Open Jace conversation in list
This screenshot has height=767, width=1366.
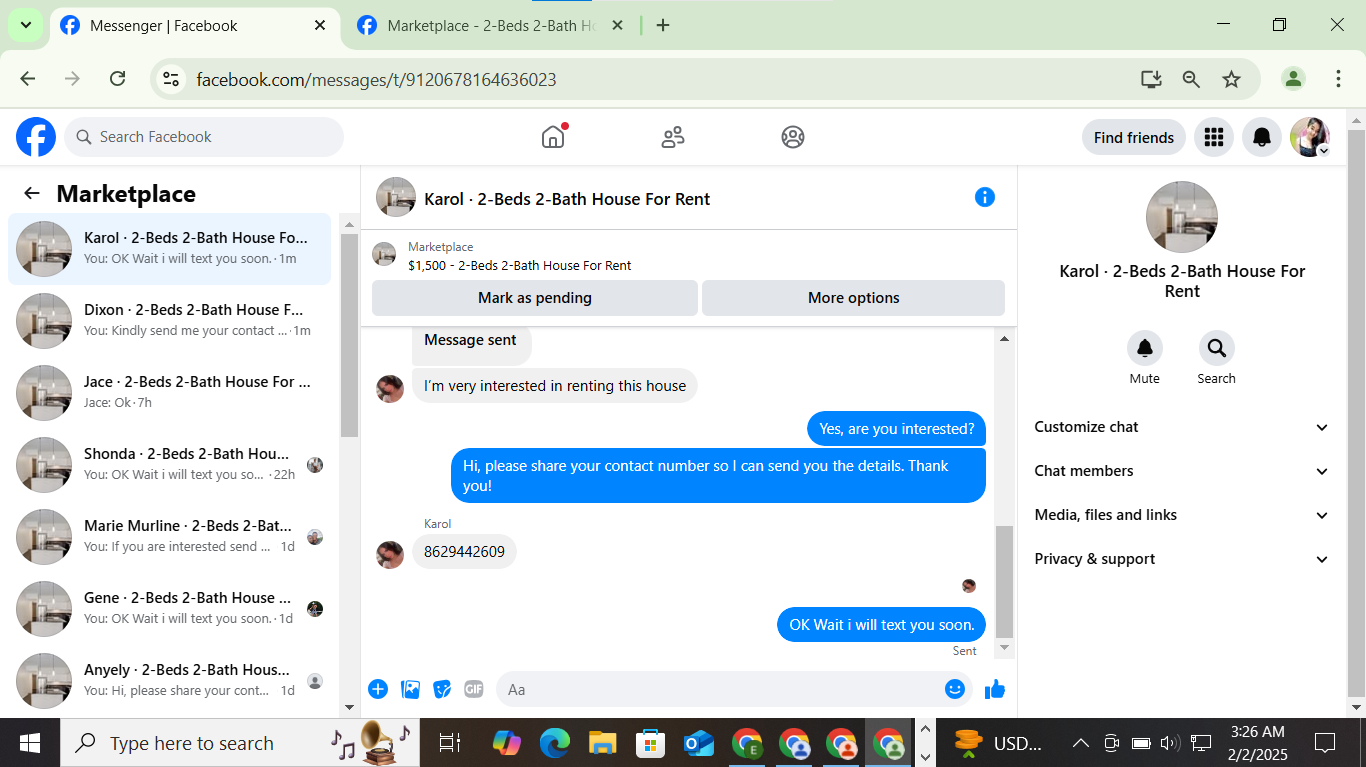click(x=170, y=392)
